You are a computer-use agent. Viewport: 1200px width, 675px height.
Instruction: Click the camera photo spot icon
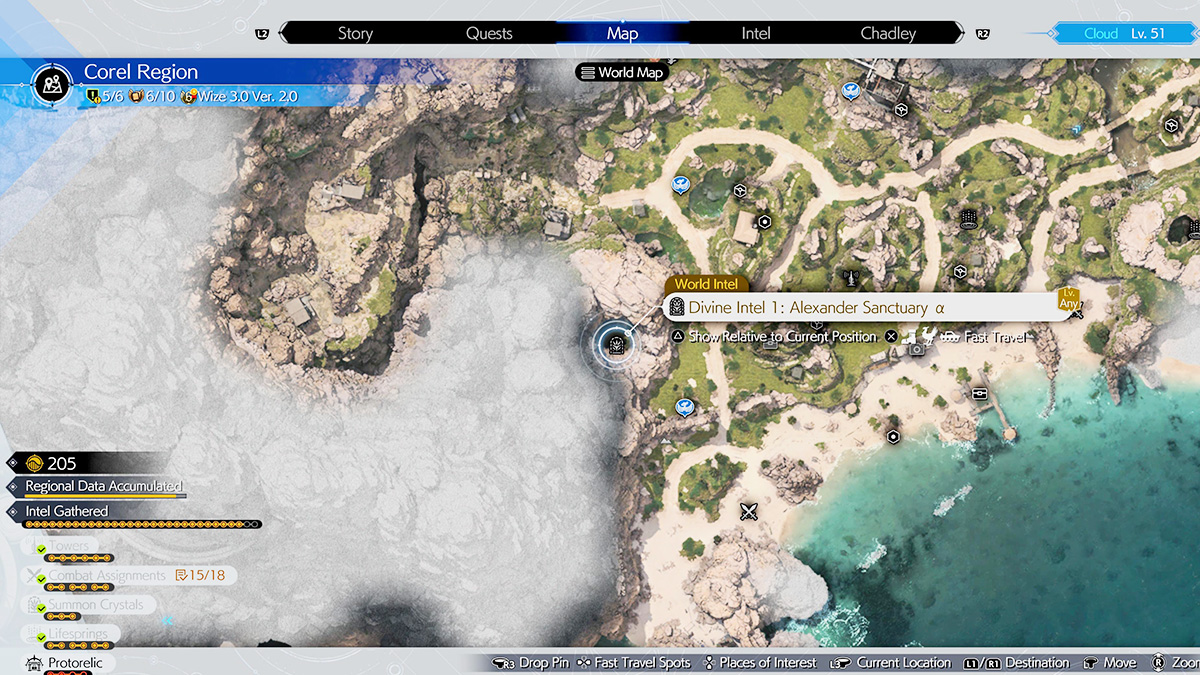pyautogui.click(x=916, y=349)
